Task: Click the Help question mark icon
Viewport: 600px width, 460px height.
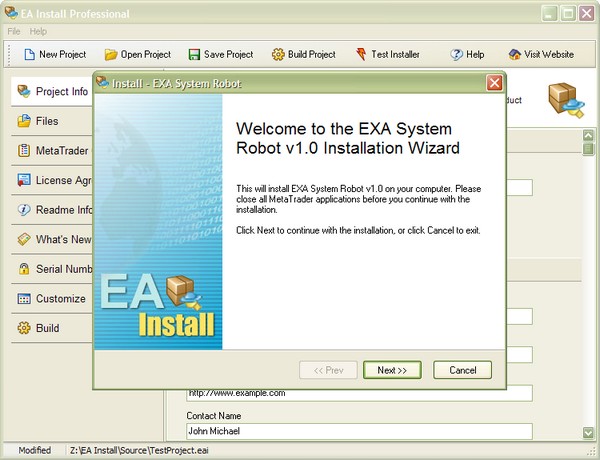Action: (x=456, y=55)
